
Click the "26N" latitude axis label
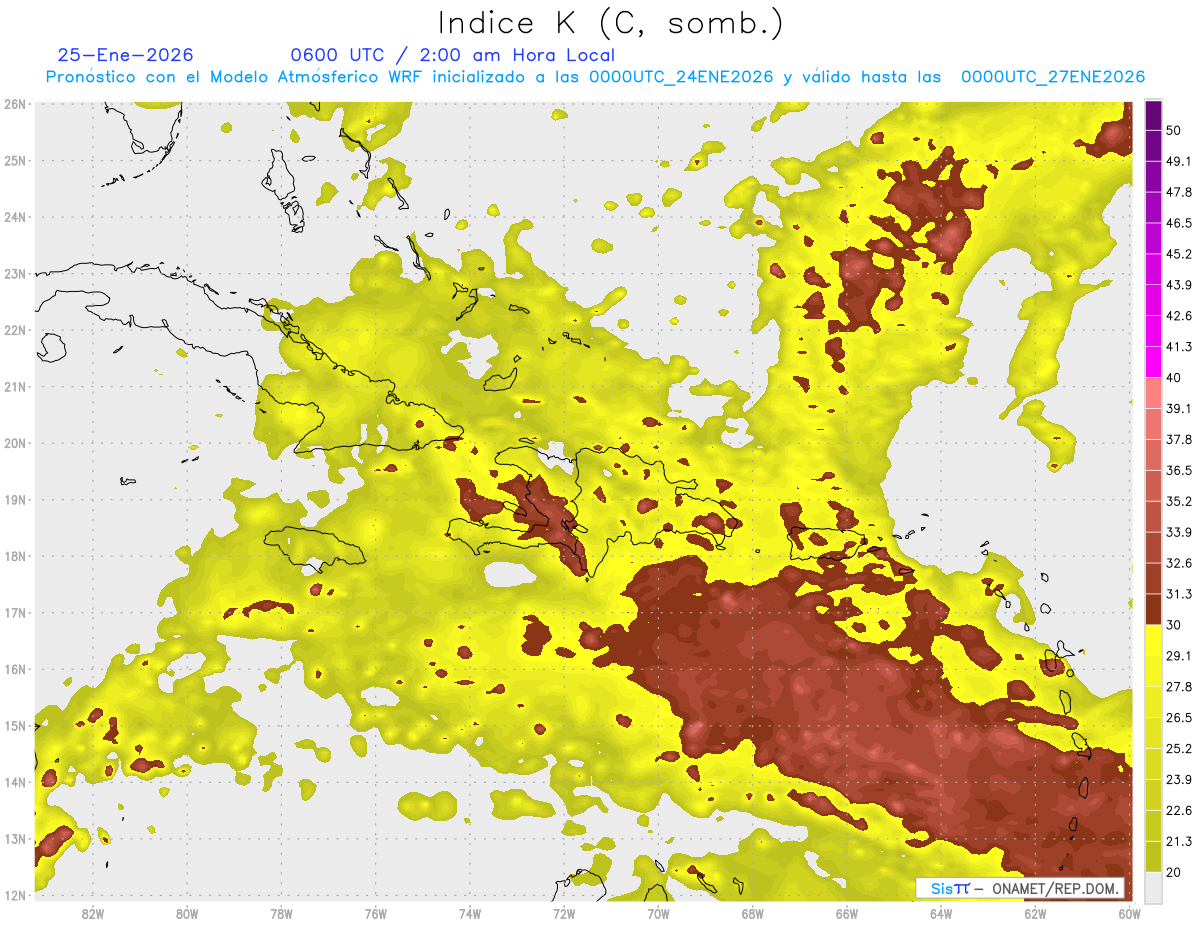click(x=15, y=104)
